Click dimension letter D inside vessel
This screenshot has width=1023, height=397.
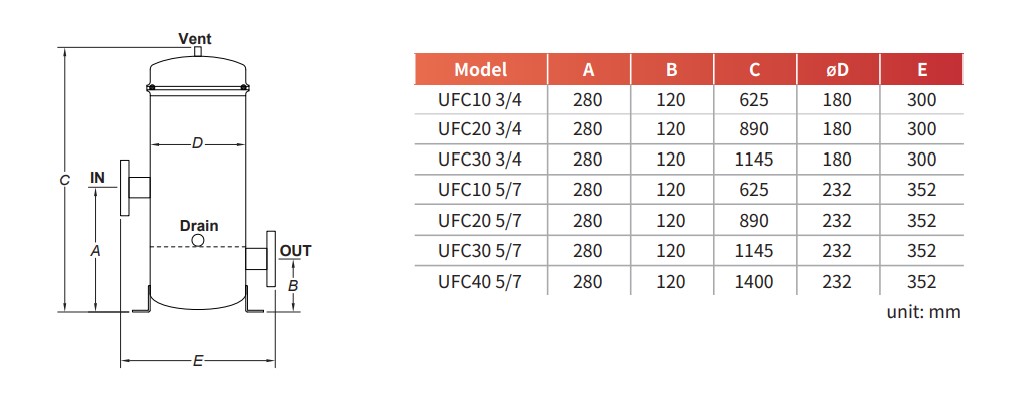(x=197, y=143)
